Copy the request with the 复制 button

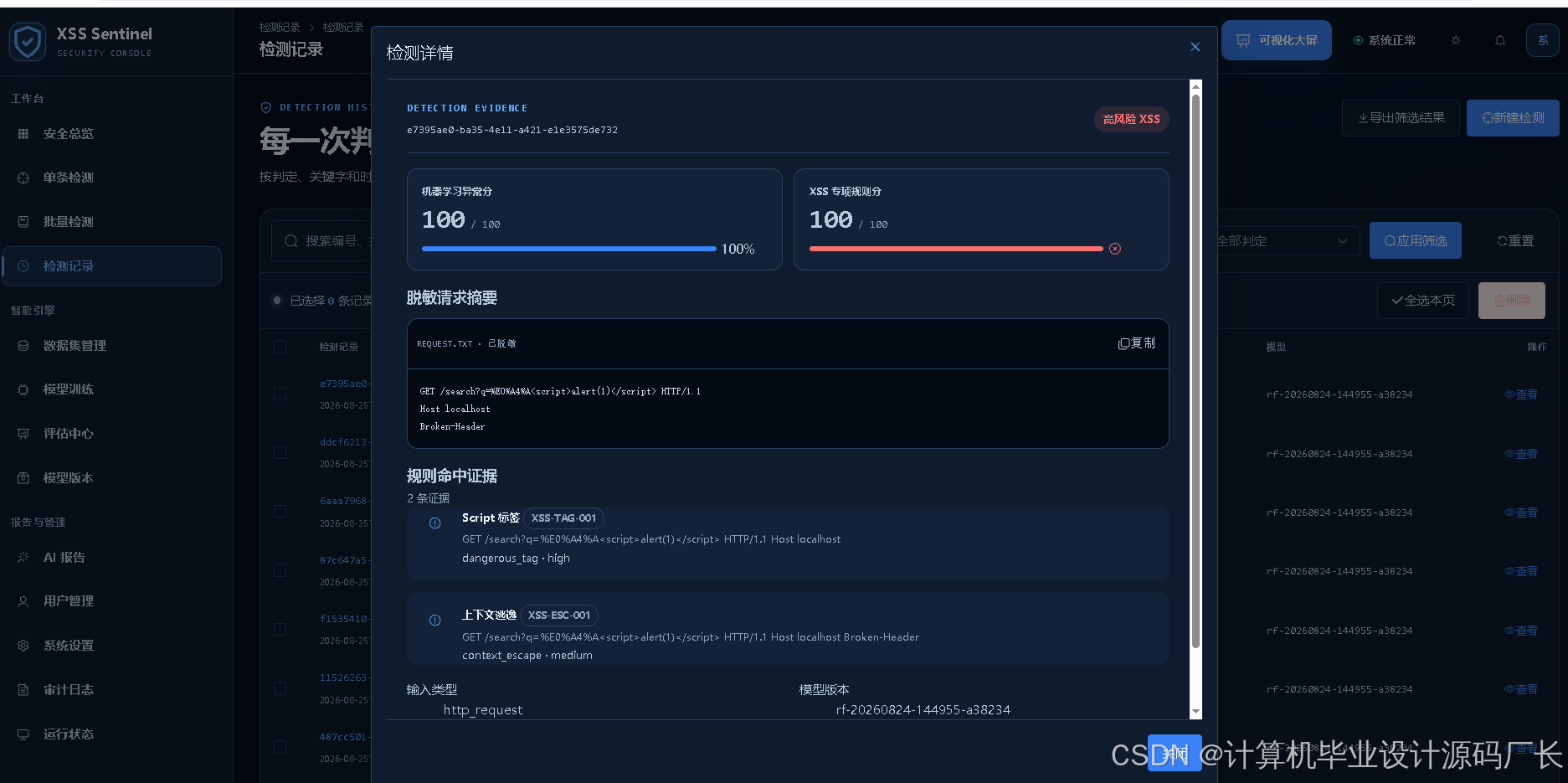(1137, 343)
